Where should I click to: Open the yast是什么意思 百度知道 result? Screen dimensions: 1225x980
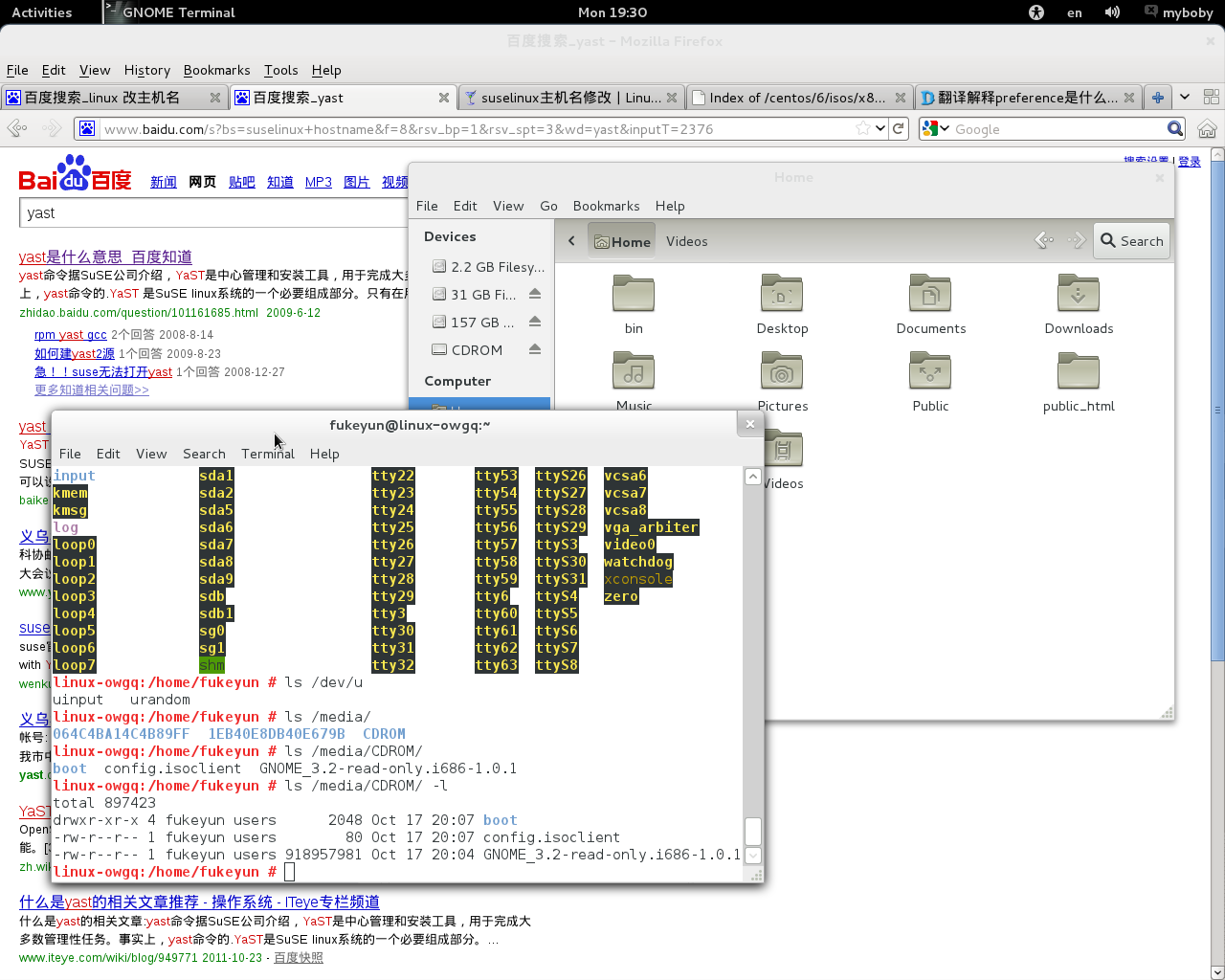[x=105, y=256]
